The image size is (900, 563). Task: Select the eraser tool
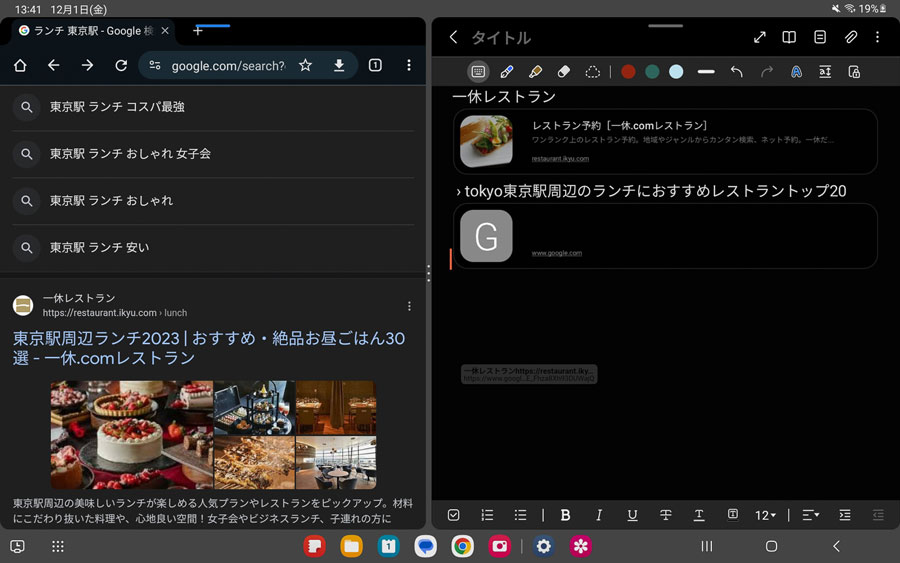(x=564, y=72)
